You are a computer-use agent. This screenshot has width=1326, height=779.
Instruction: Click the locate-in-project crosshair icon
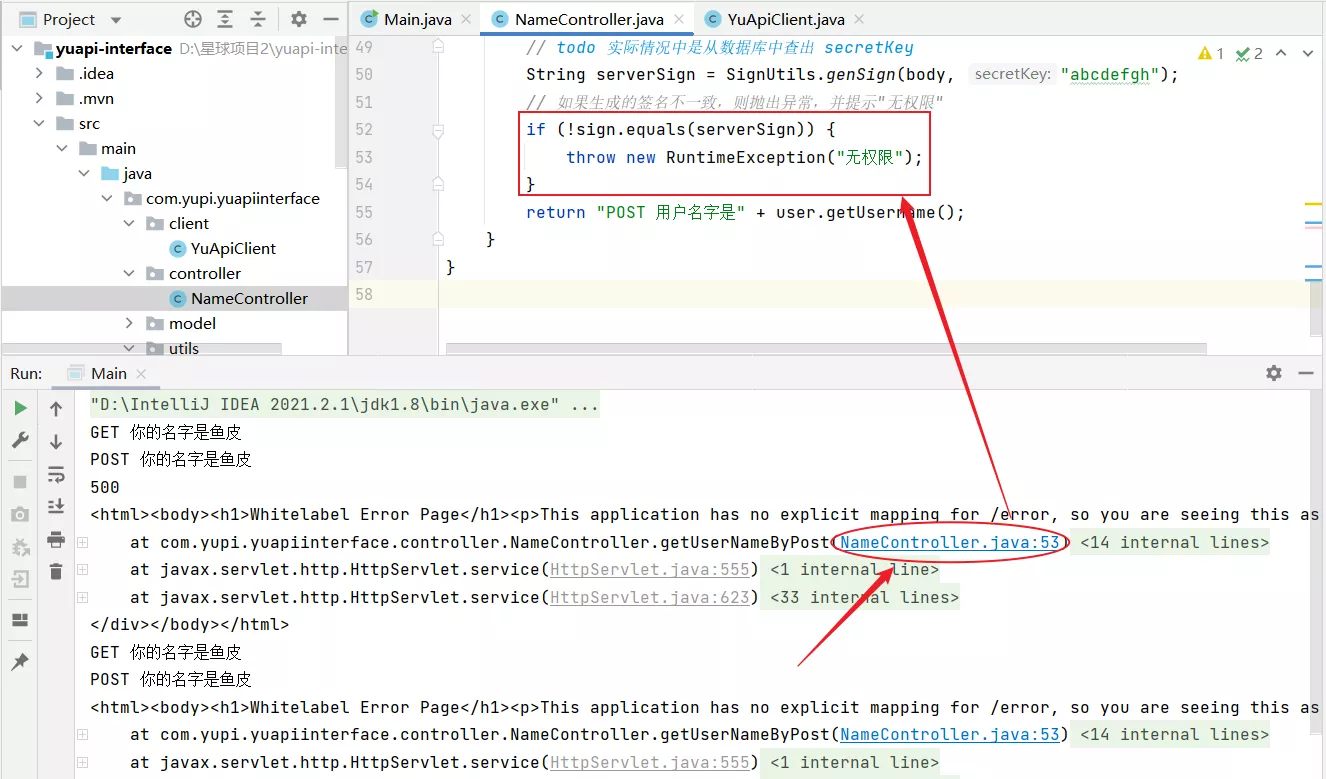point(193,19)
